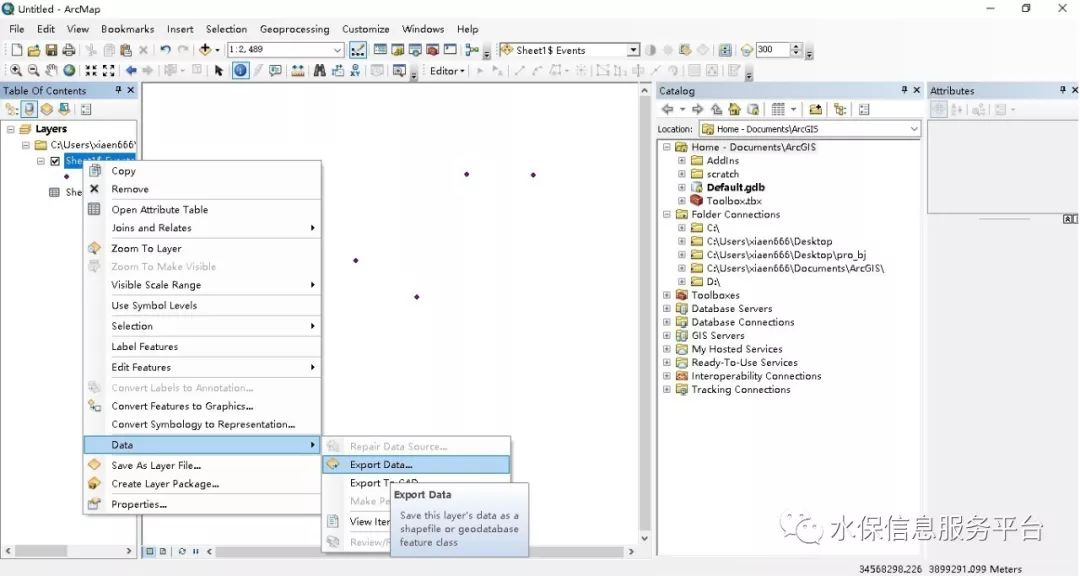Switch to Layout View at map bottom

click(163, 551)
